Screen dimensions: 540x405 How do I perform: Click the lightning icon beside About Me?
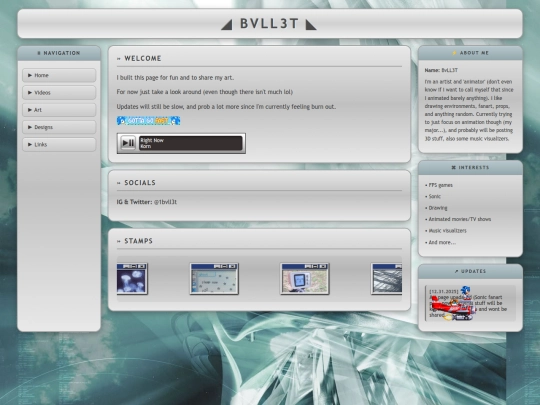(454, 53)
